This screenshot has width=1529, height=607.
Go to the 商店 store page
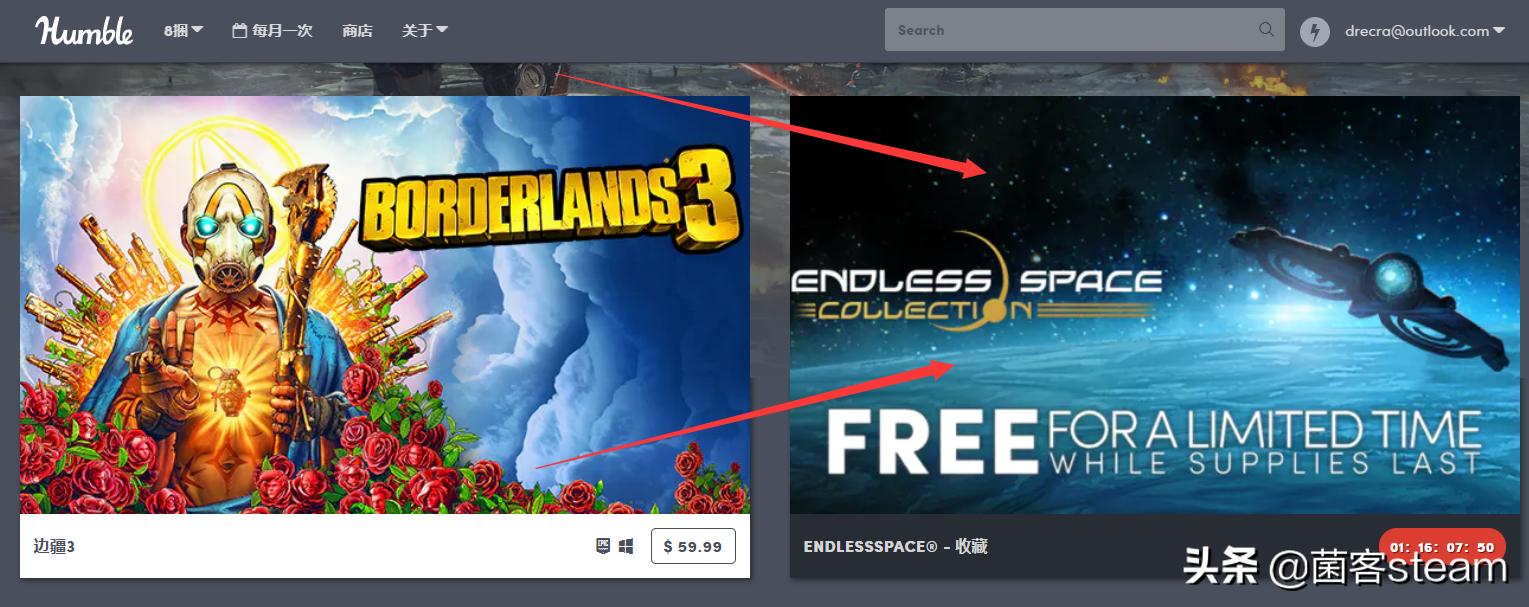(357, 31)
